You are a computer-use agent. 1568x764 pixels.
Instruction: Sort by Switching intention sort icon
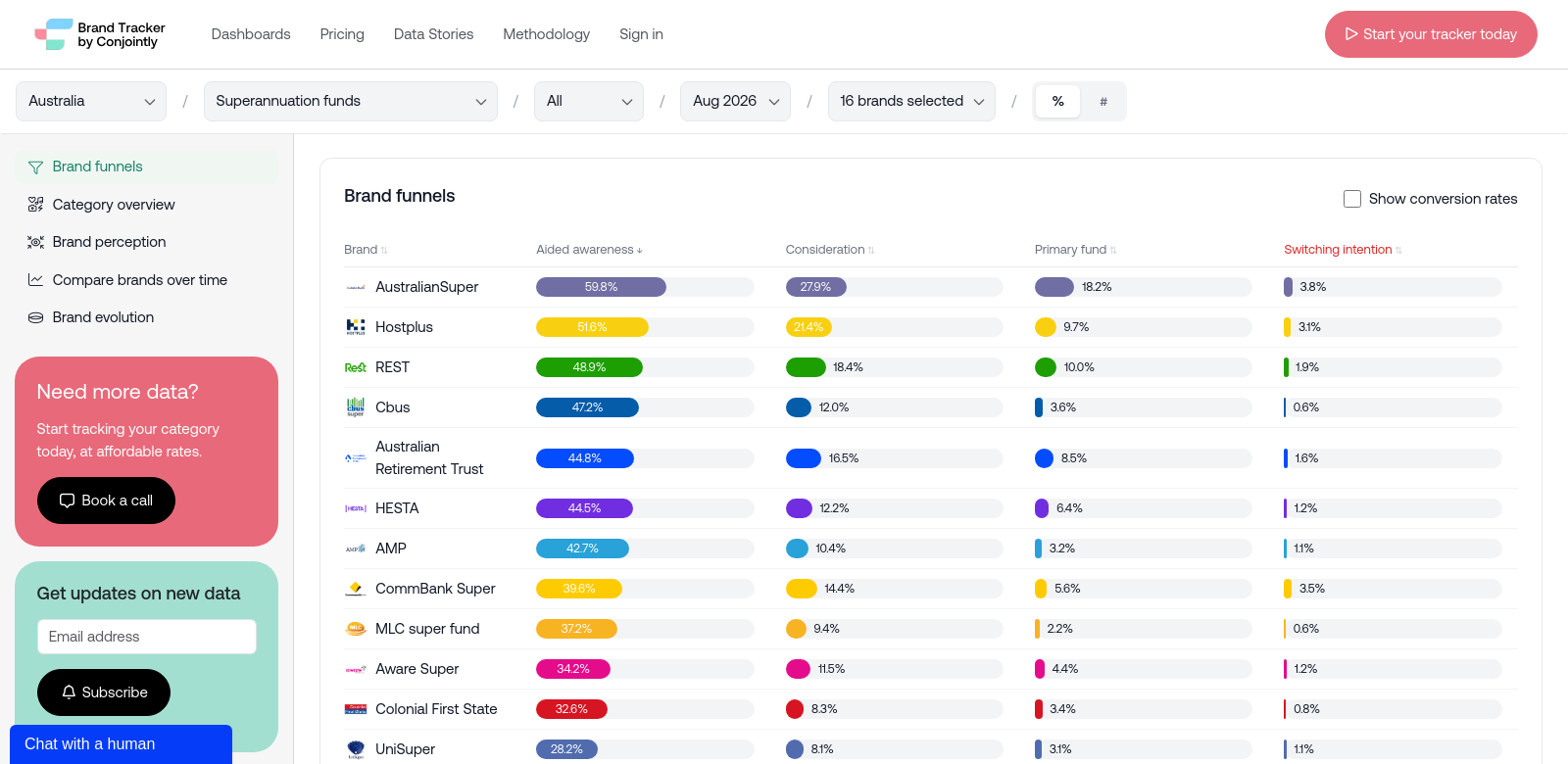pos(1398,251)
